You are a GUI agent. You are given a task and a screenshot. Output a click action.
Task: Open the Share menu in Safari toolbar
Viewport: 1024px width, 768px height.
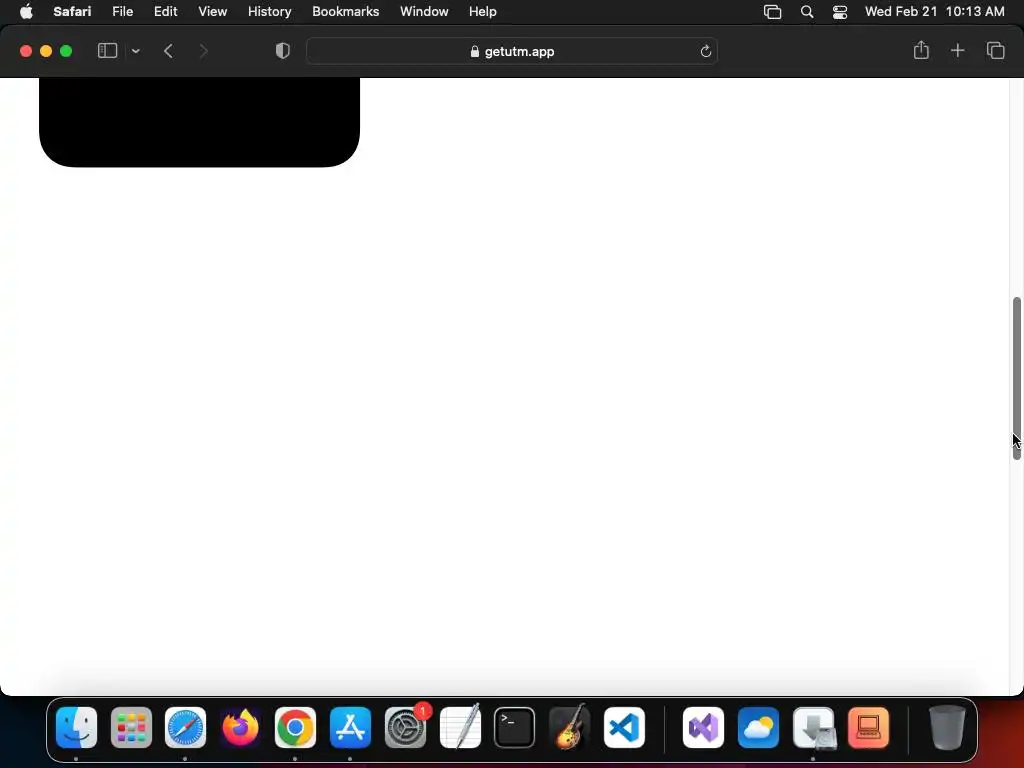tap(921, 50)
